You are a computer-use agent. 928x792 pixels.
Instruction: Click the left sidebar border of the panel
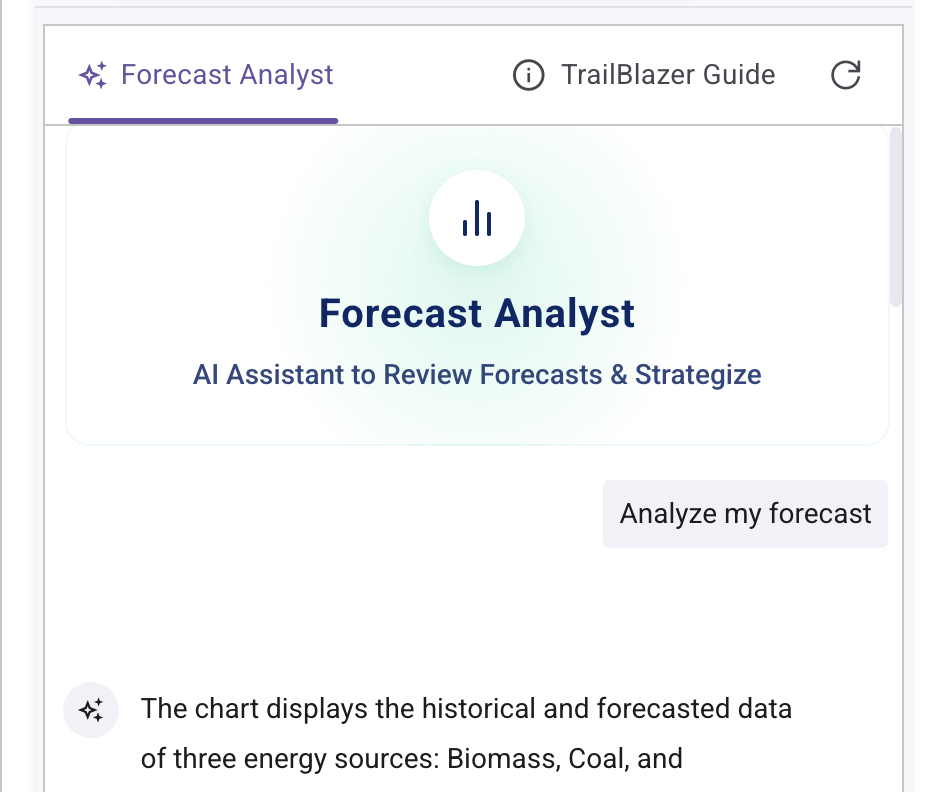click(x=44, y=400)
